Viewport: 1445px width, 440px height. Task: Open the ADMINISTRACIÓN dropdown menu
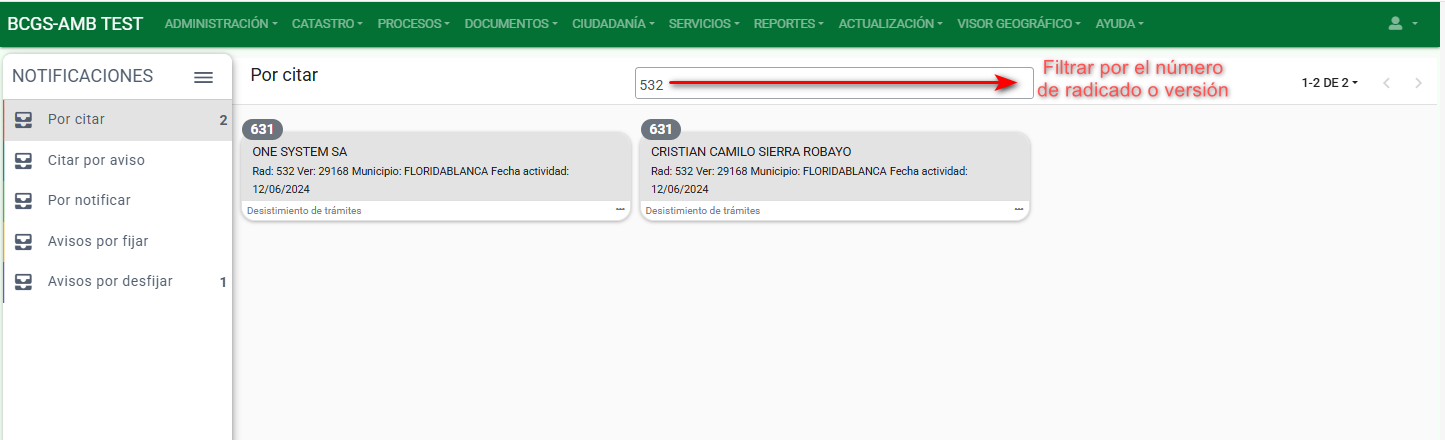pyautogui.click(x=220, y=23)
